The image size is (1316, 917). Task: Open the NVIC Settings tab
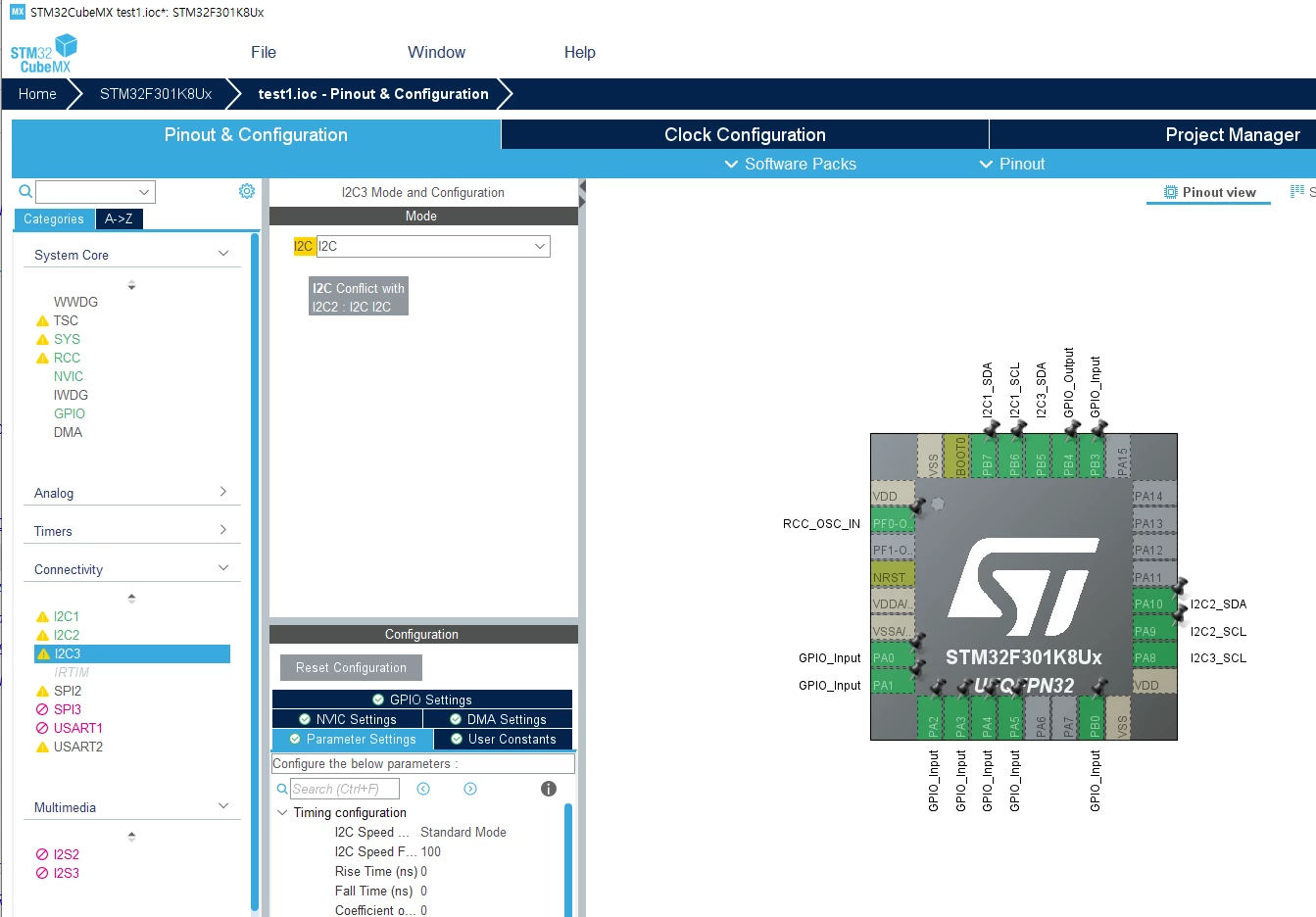pyautogui.click(x=347, y=719)
